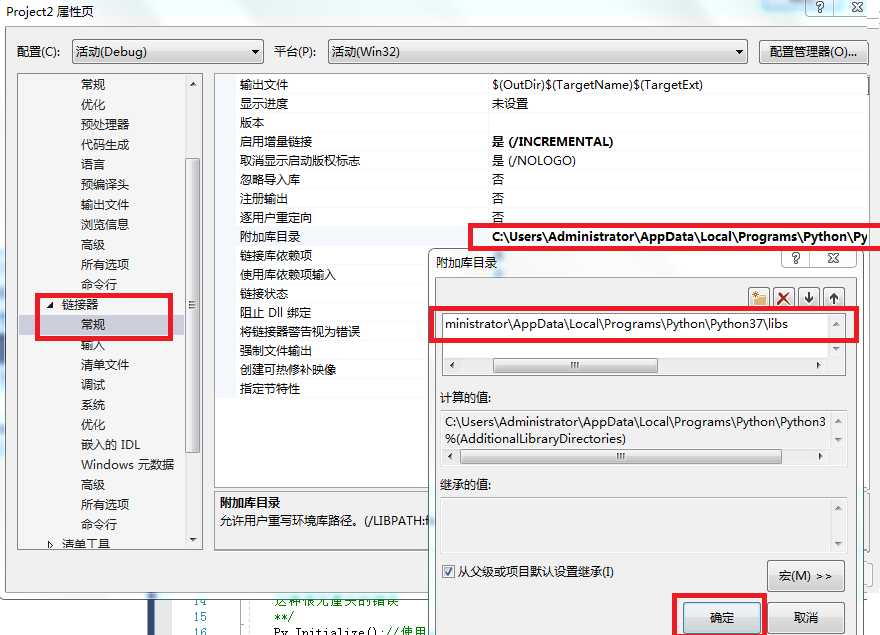This screenshot has height=635, width=880.
Task: Click the 取消 button
Action: (806, 618)
